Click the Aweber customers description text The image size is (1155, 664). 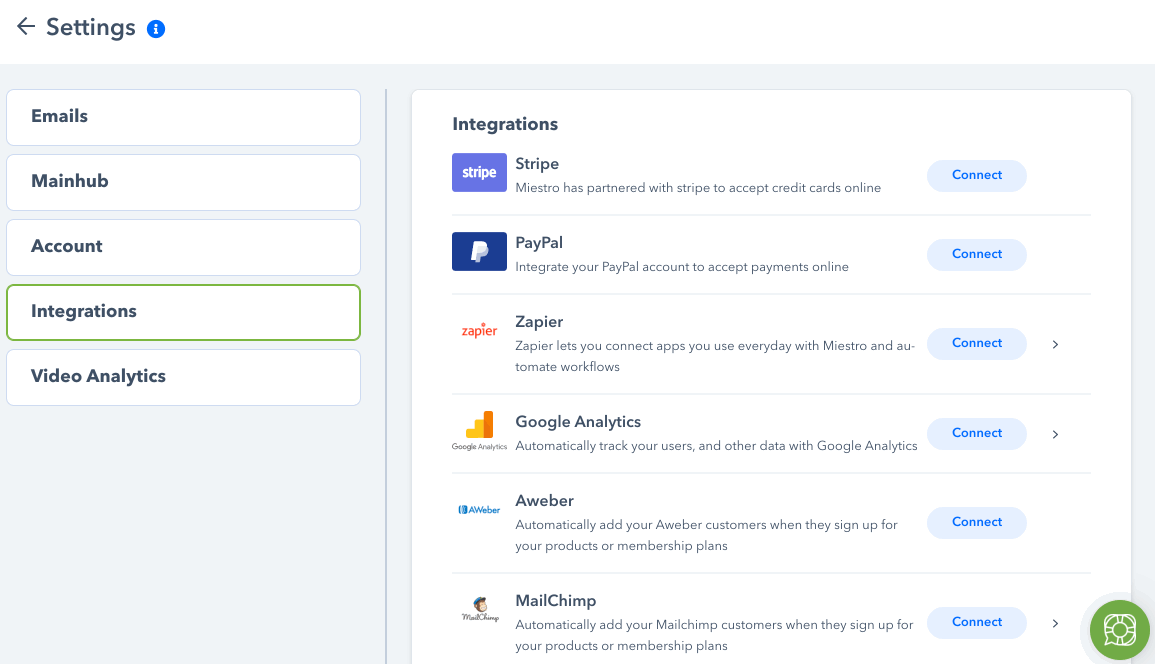(706, 535)
